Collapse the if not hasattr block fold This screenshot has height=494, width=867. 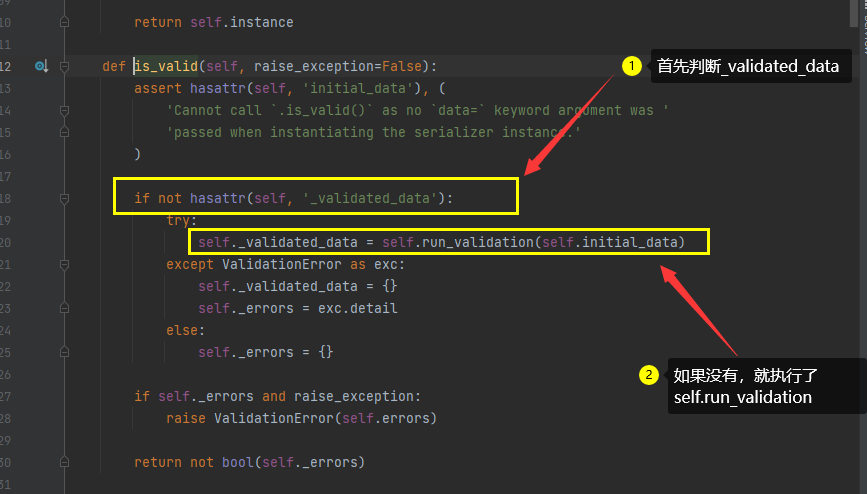(x=64, y=199)
